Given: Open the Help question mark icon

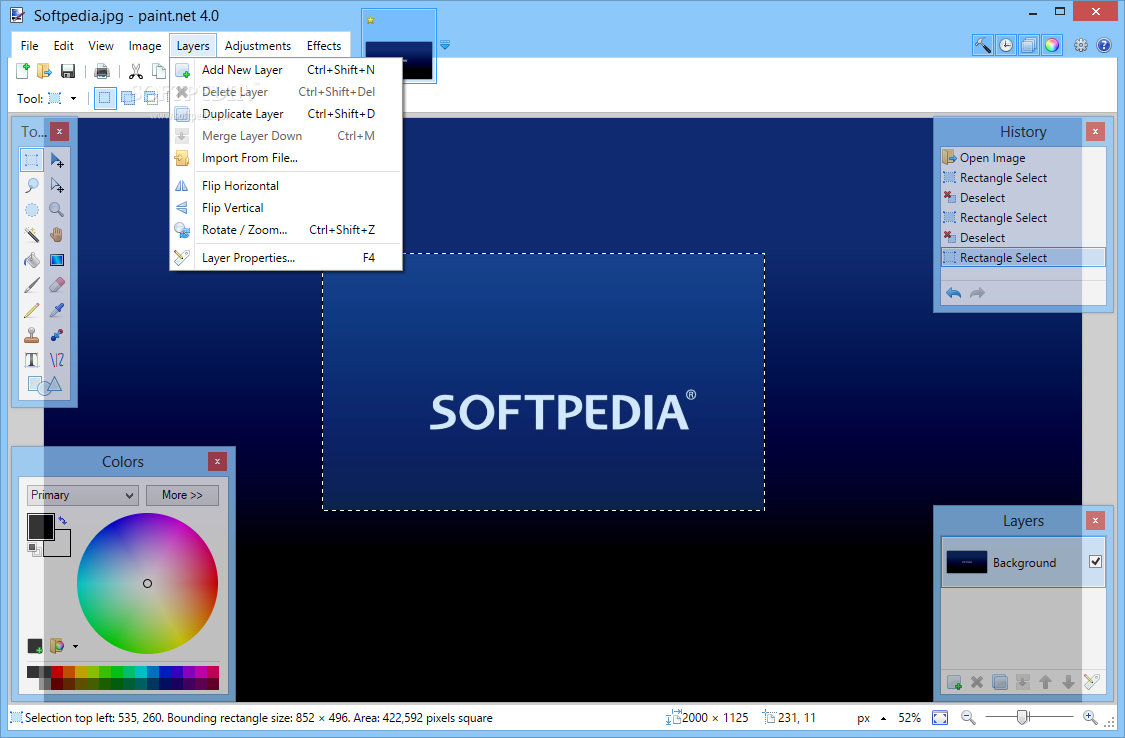Looking at the screenshot, I should pyautogui.click(x=1103, y=45).
